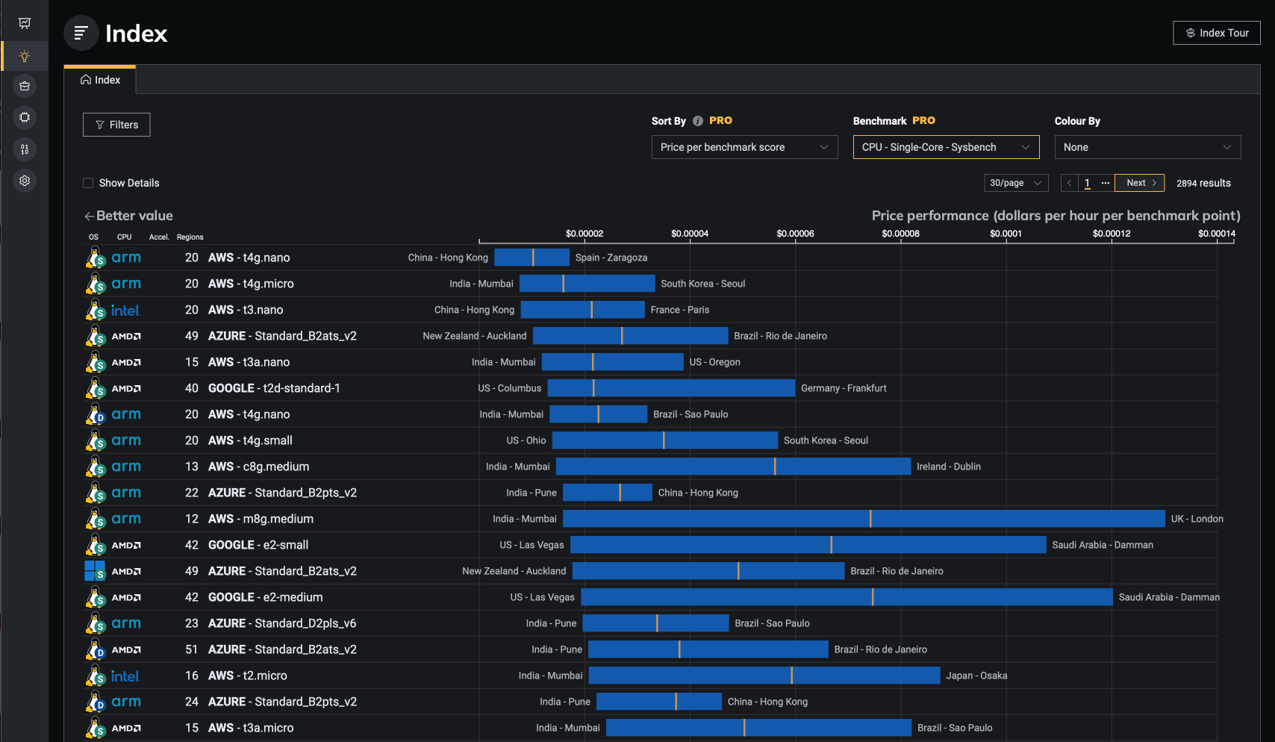Open the binary 0110 sidebar icon
The height and width of the screenshot is (742, 1275).
click(24, 149)
